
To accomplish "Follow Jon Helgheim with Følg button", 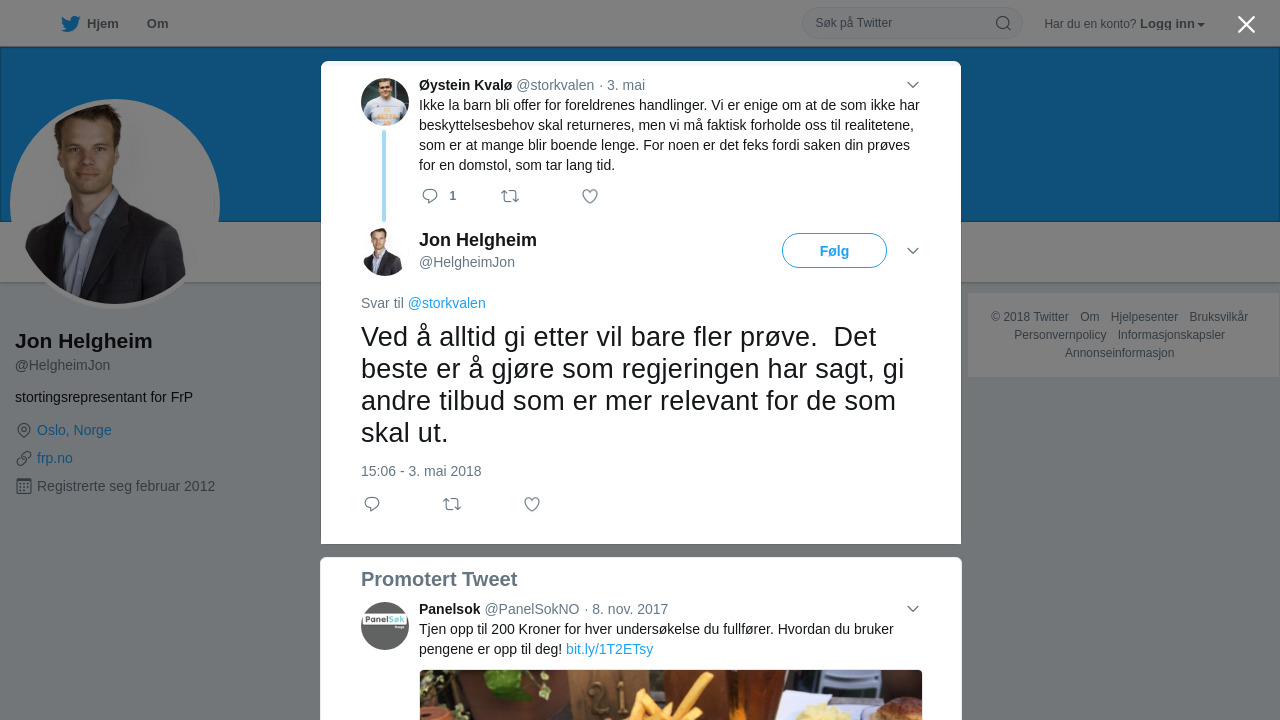I will pos(834,251).
